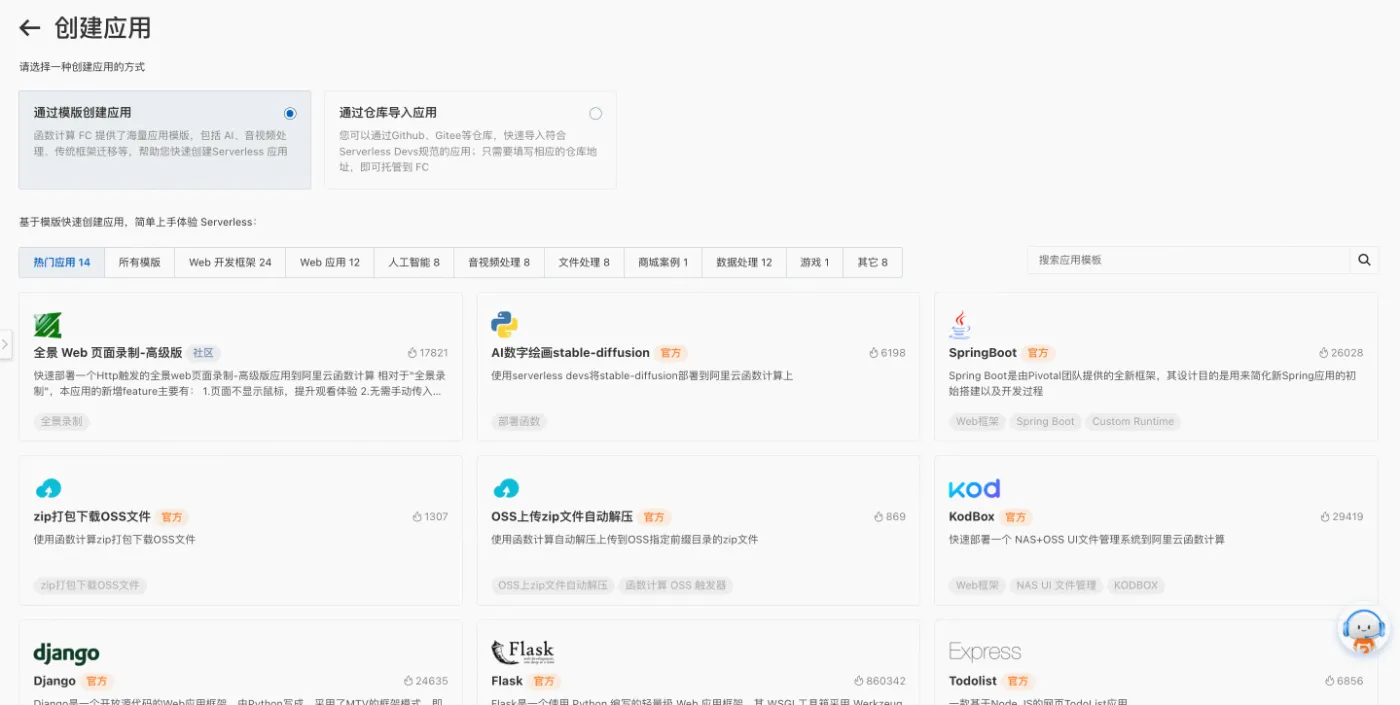The image size is (1400, 705).
Task: Click the Spring Boot tag
Action: 1046,422
